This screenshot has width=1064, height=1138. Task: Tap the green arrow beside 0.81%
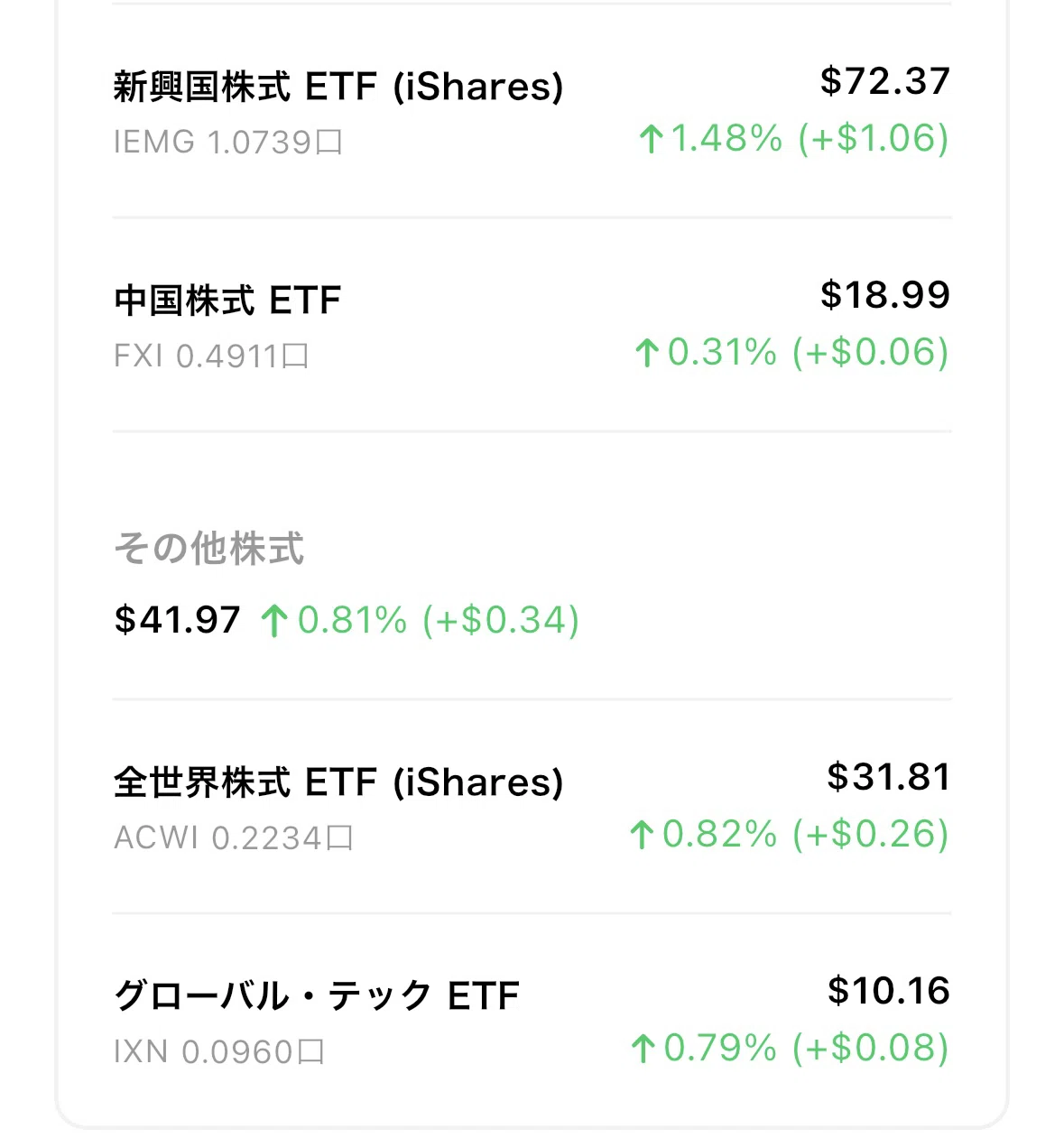point(273,621)
